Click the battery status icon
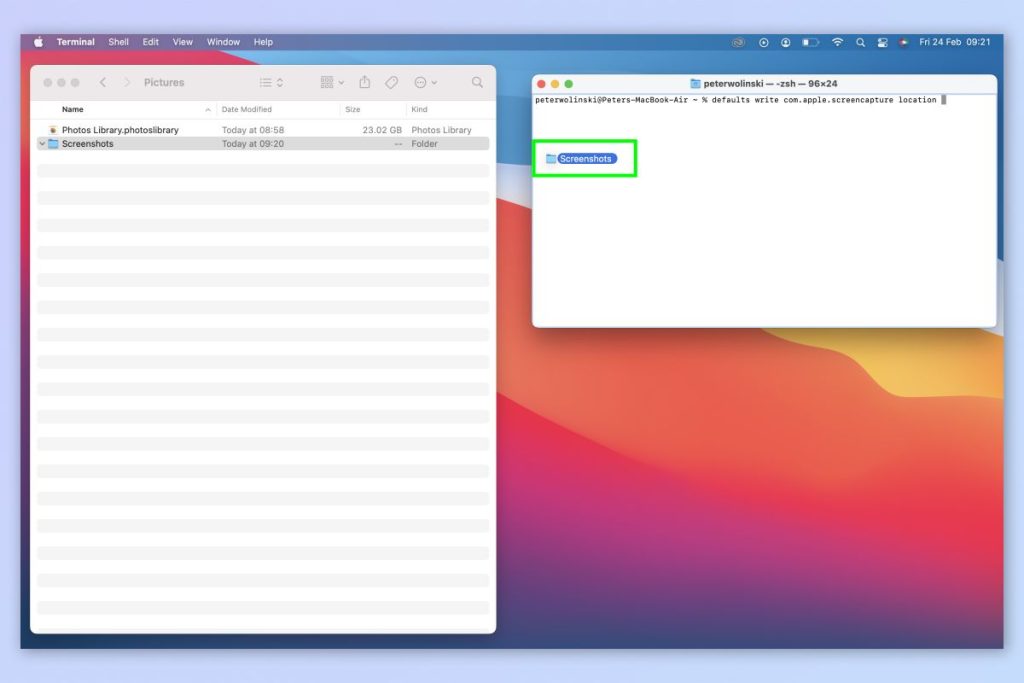Viewport: 1024px width, 683px height. pos(810,42)
